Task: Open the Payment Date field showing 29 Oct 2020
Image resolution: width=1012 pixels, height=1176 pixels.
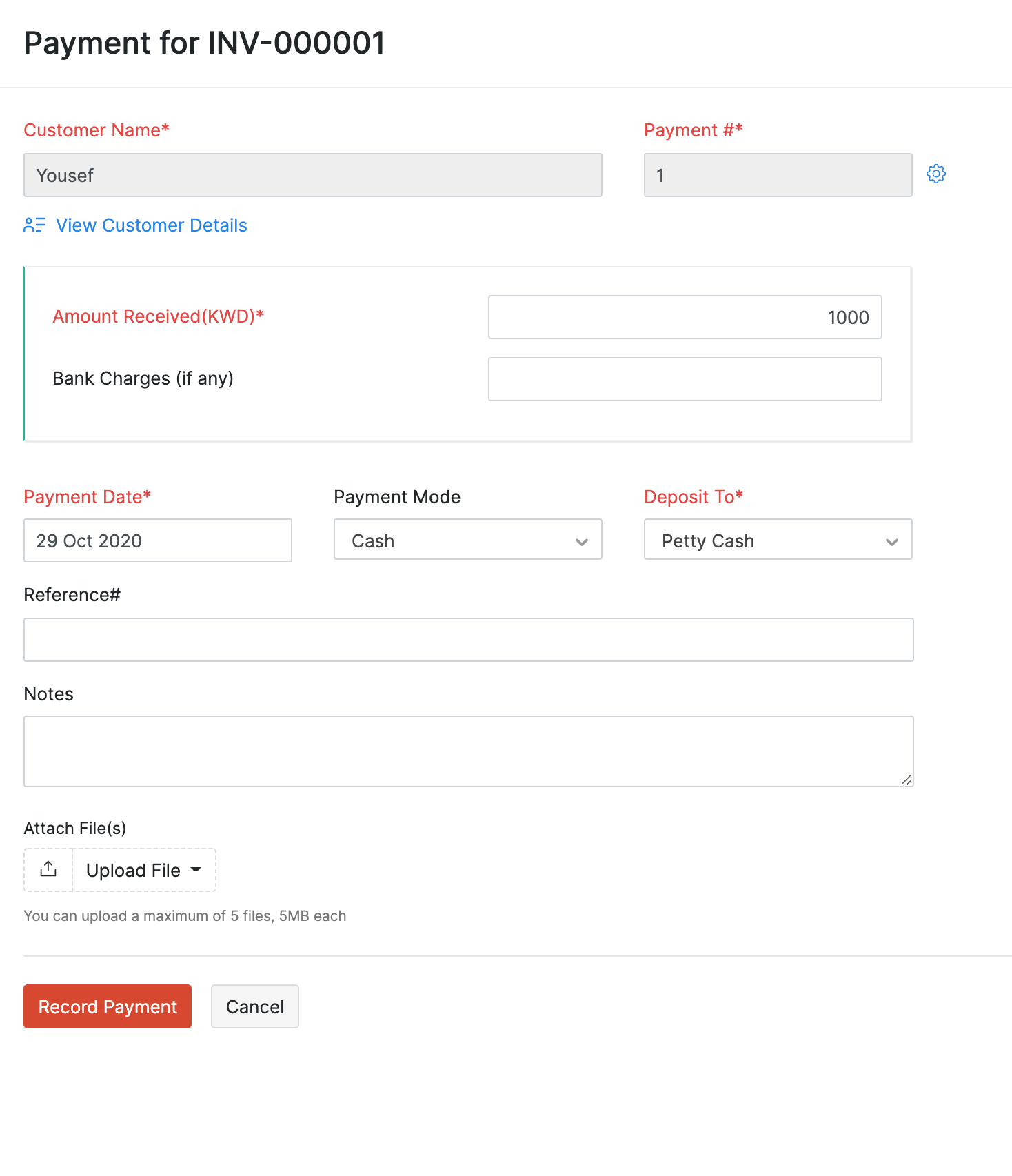Action: point(157,540)
